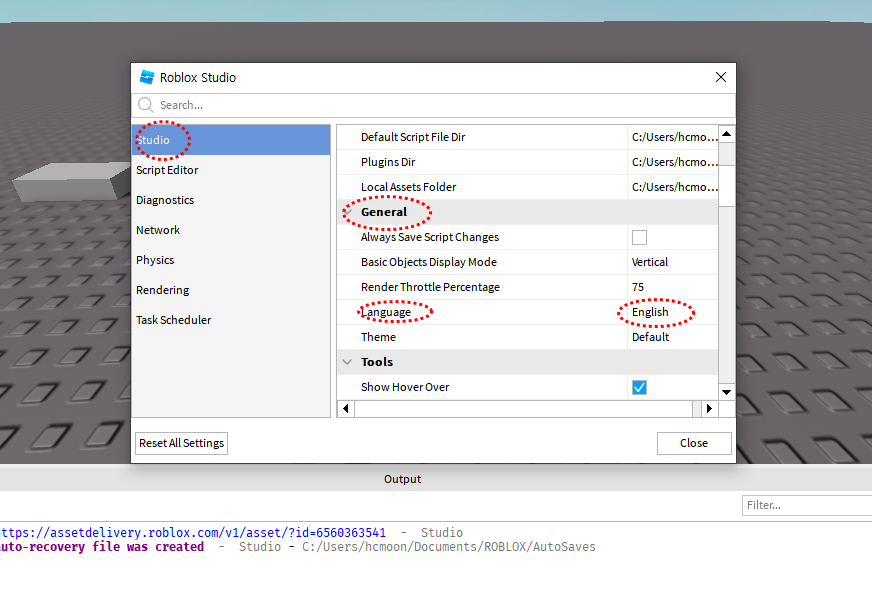Focus the Output Filter field
The image size is (872, 589).
coord(807,505)
